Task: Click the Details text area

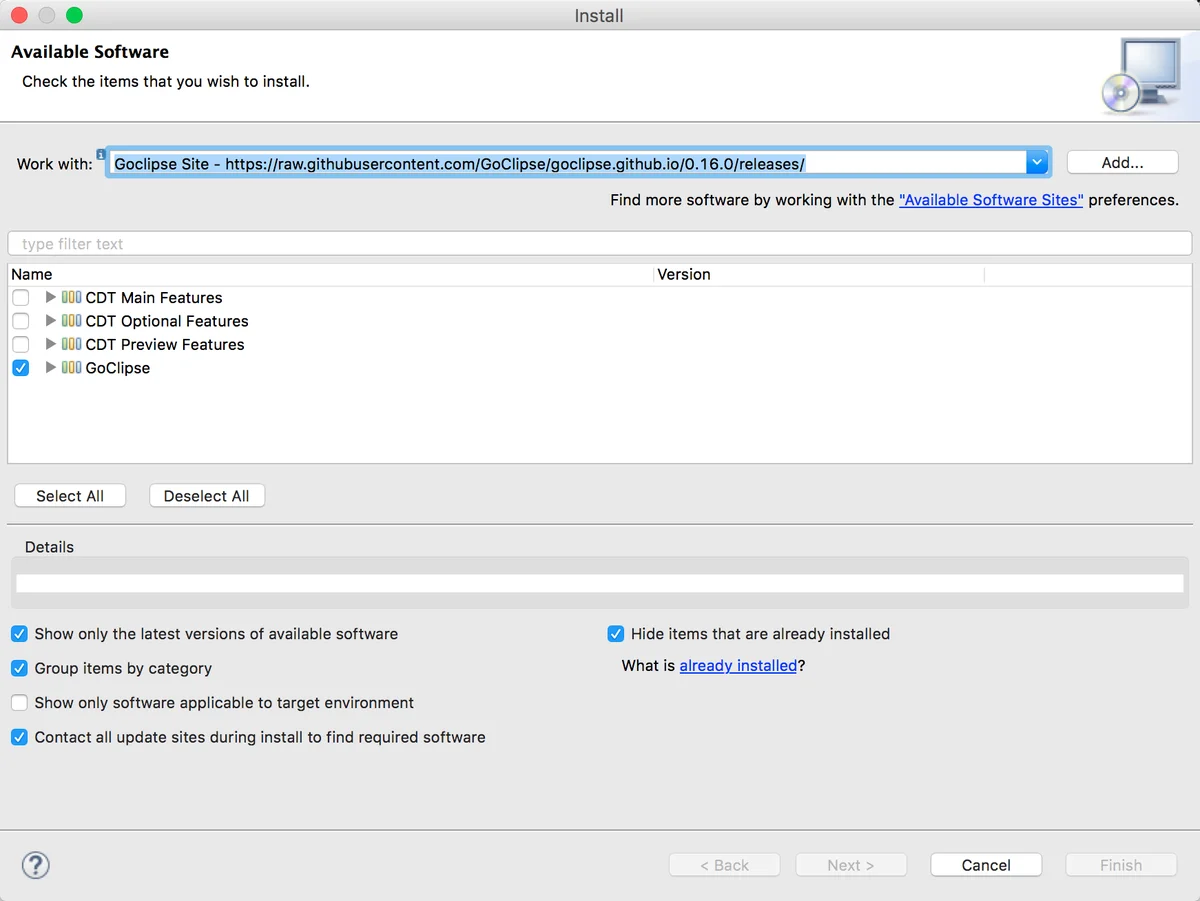Action: (600, 583)
